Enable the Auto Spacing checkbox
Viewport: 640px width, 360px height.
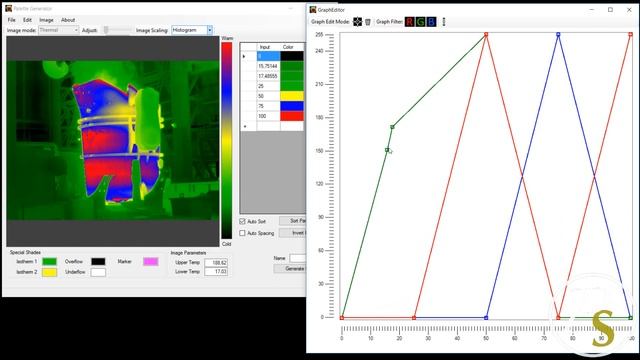pyautogui.click(x=242, y=233)
